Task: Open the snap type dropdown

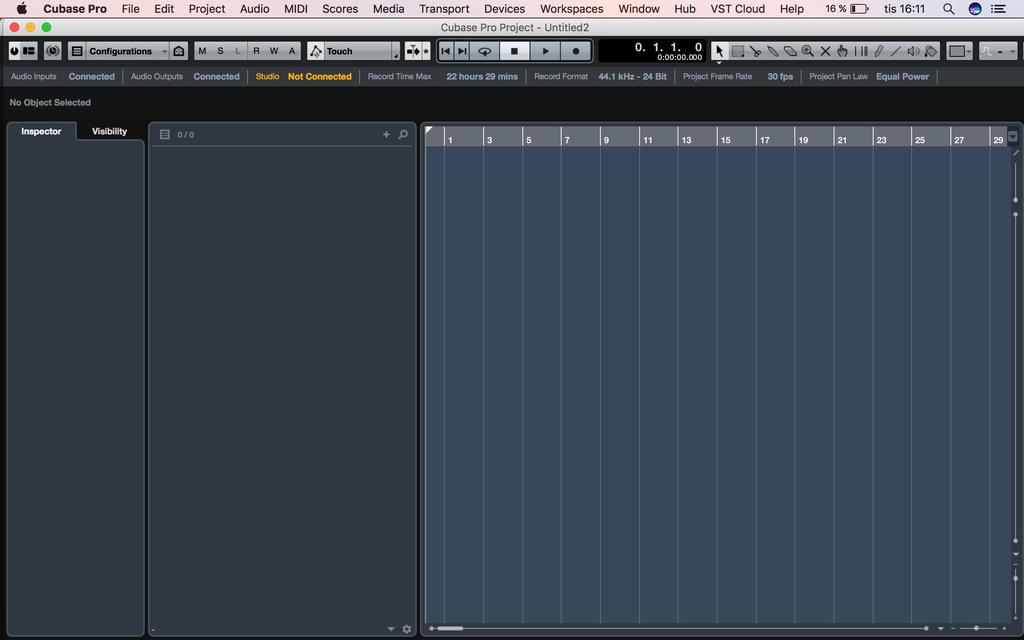Action: [x=998, y=51]
